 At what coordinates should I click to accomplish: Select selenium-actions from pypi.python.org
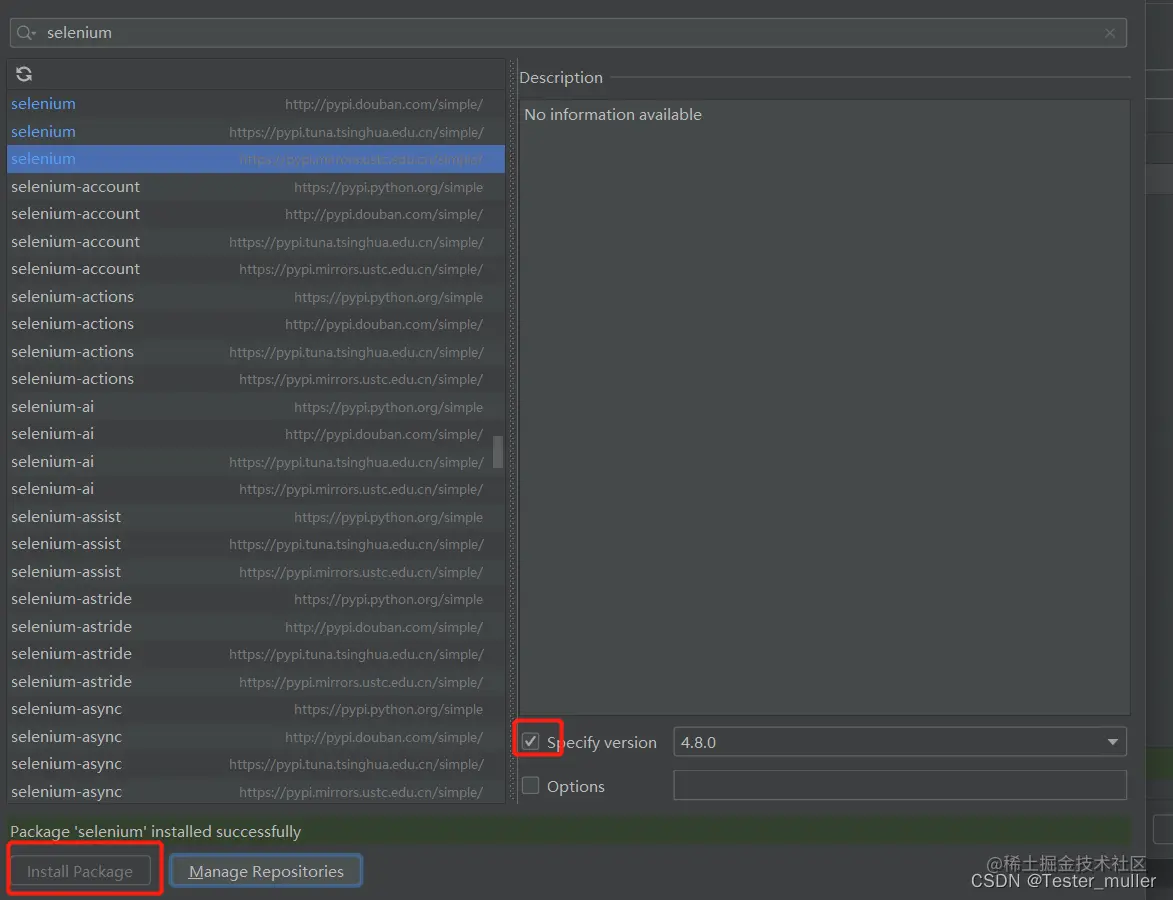click(256, 296)
